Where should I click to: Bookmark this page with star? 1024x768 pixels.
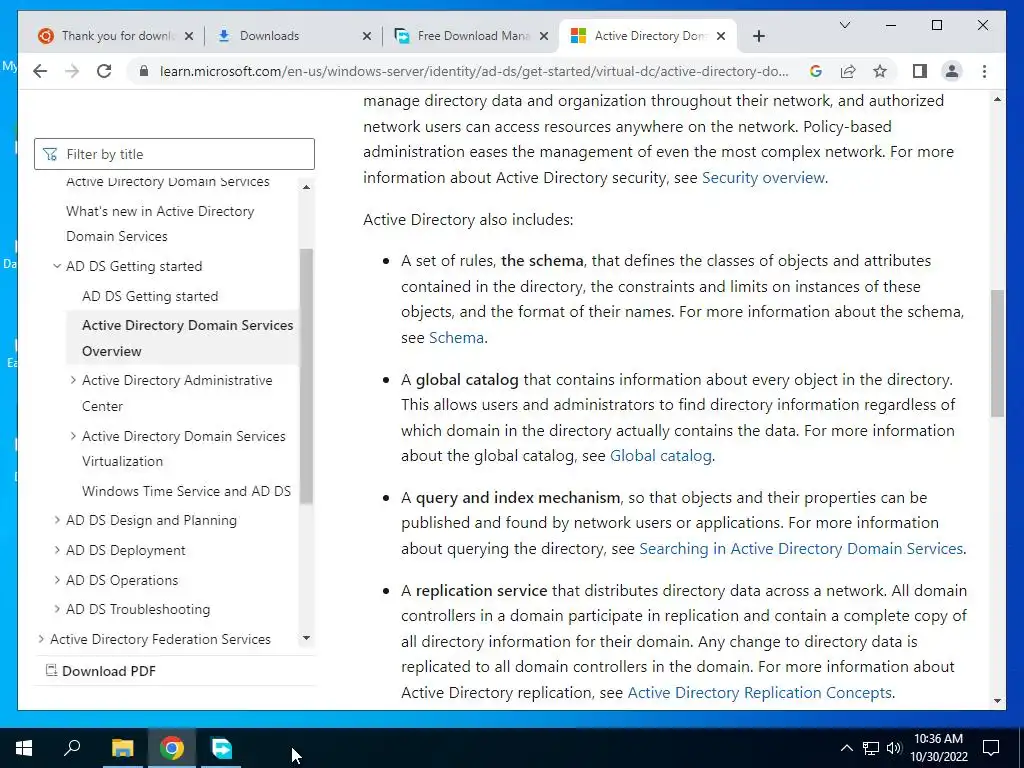coord(880,71)
